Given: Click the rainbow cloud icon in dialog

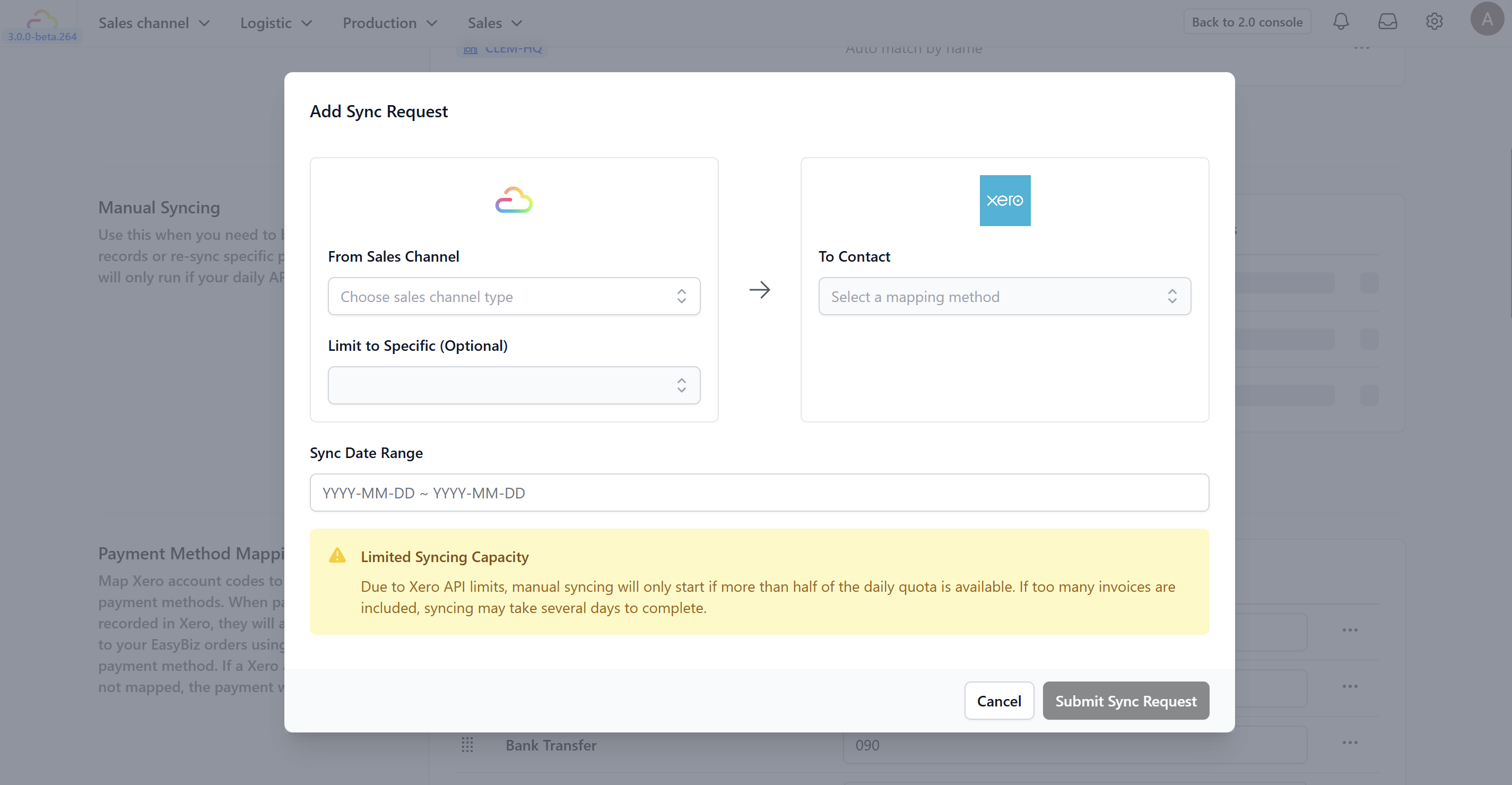Looking at the screenshot, I should pyautogui.click(x=514, y=200).
